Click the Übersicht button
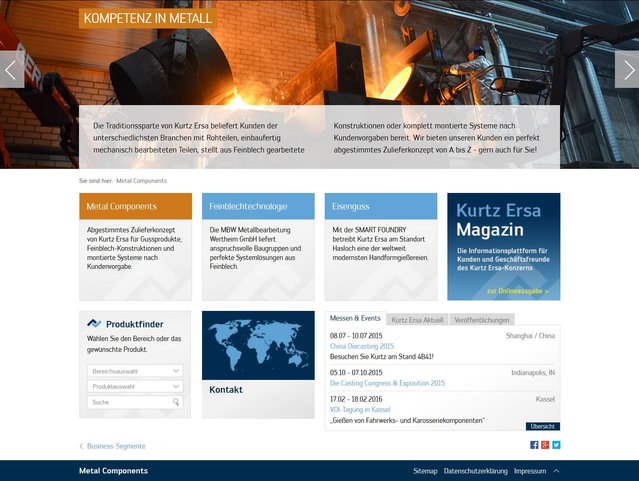Screen dimensions: 639x481 [543, 426]
